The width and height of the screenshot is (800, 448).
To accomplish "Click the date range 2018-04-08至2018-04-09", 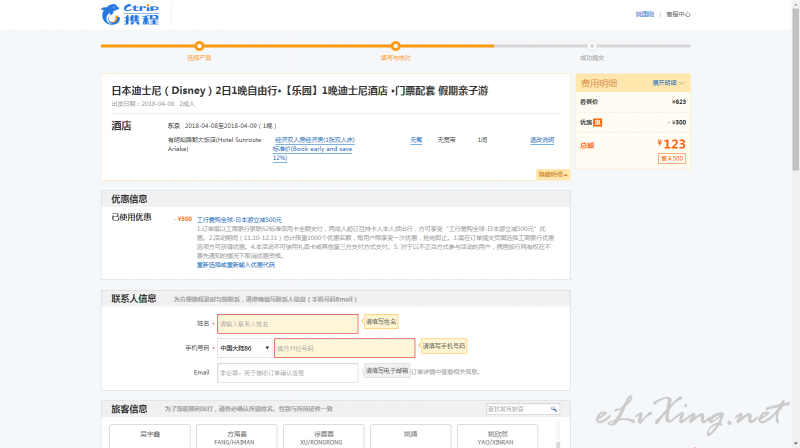I will point(221,126).
